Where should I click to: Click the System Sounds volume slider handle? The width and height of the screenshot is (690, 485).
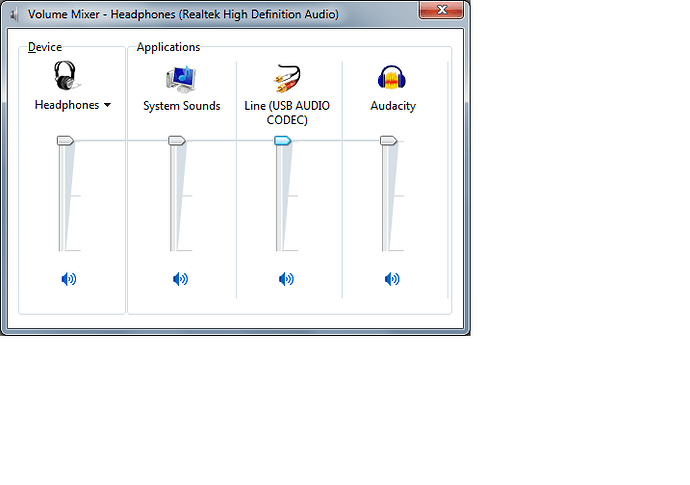click(x=177, y=140)
